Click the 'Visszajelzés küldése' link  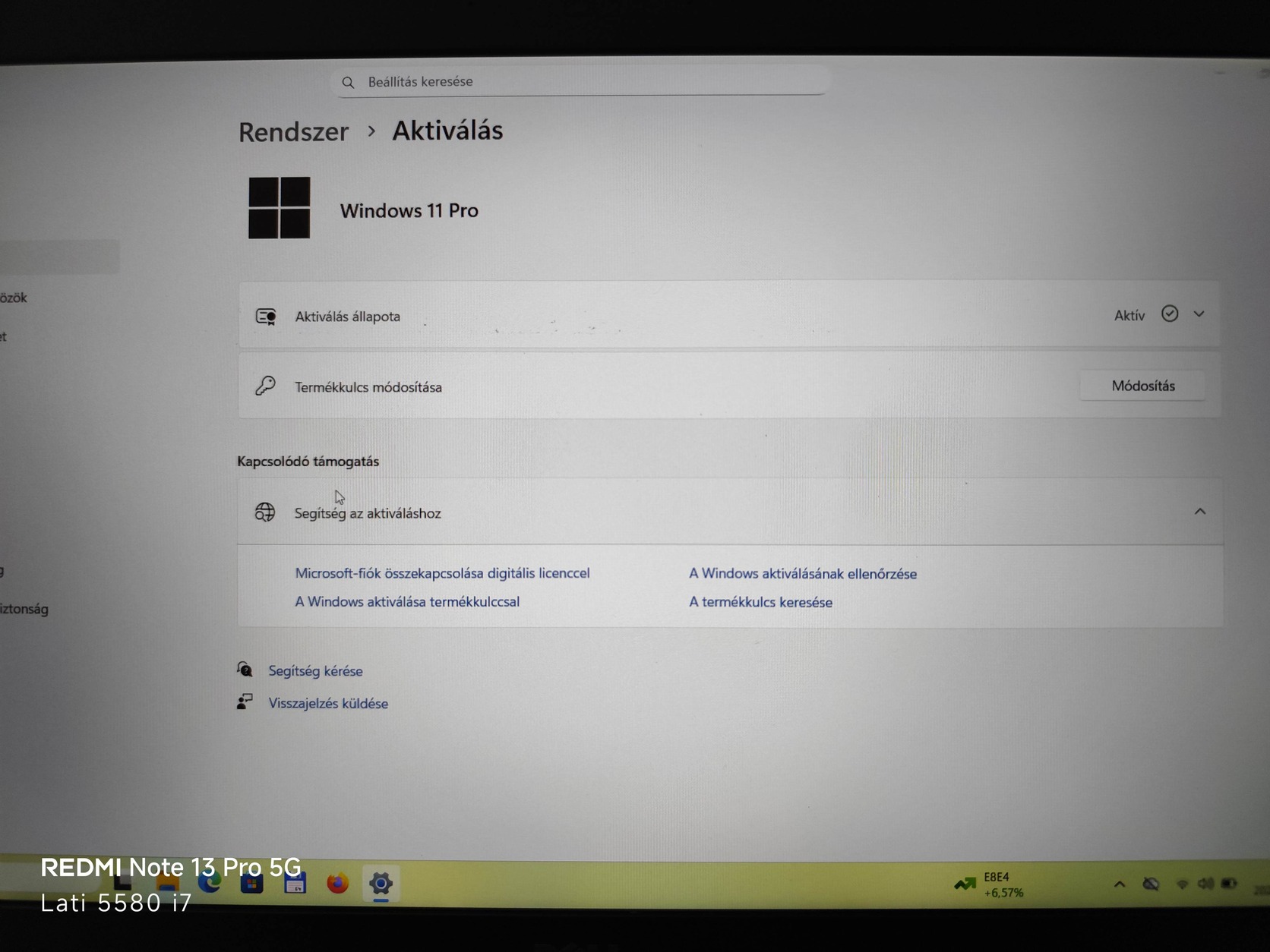pos(328,704)
